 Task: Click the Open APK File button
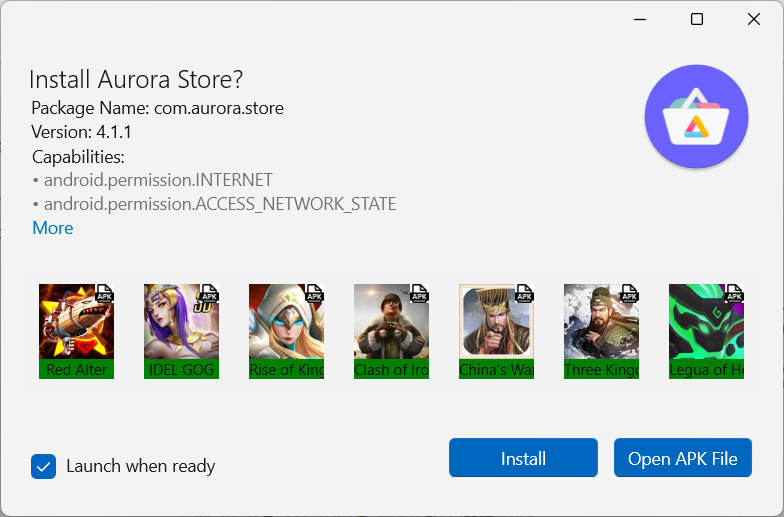coord(682,458)
